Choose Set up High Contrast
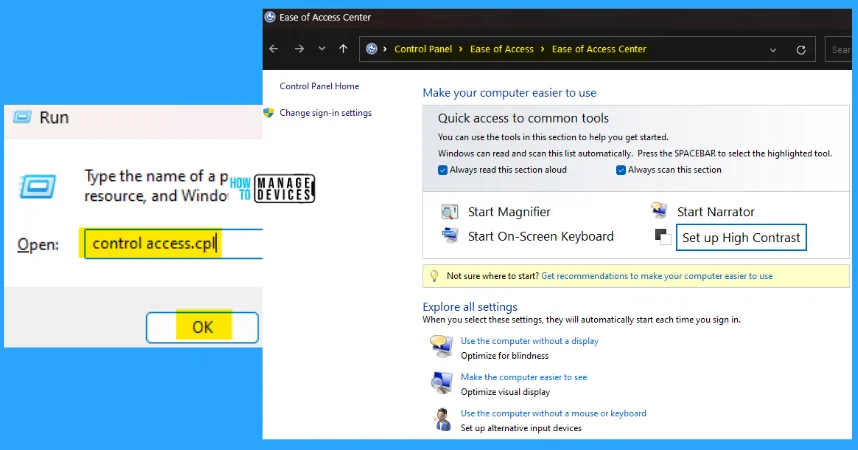 [x=741, y=238]
